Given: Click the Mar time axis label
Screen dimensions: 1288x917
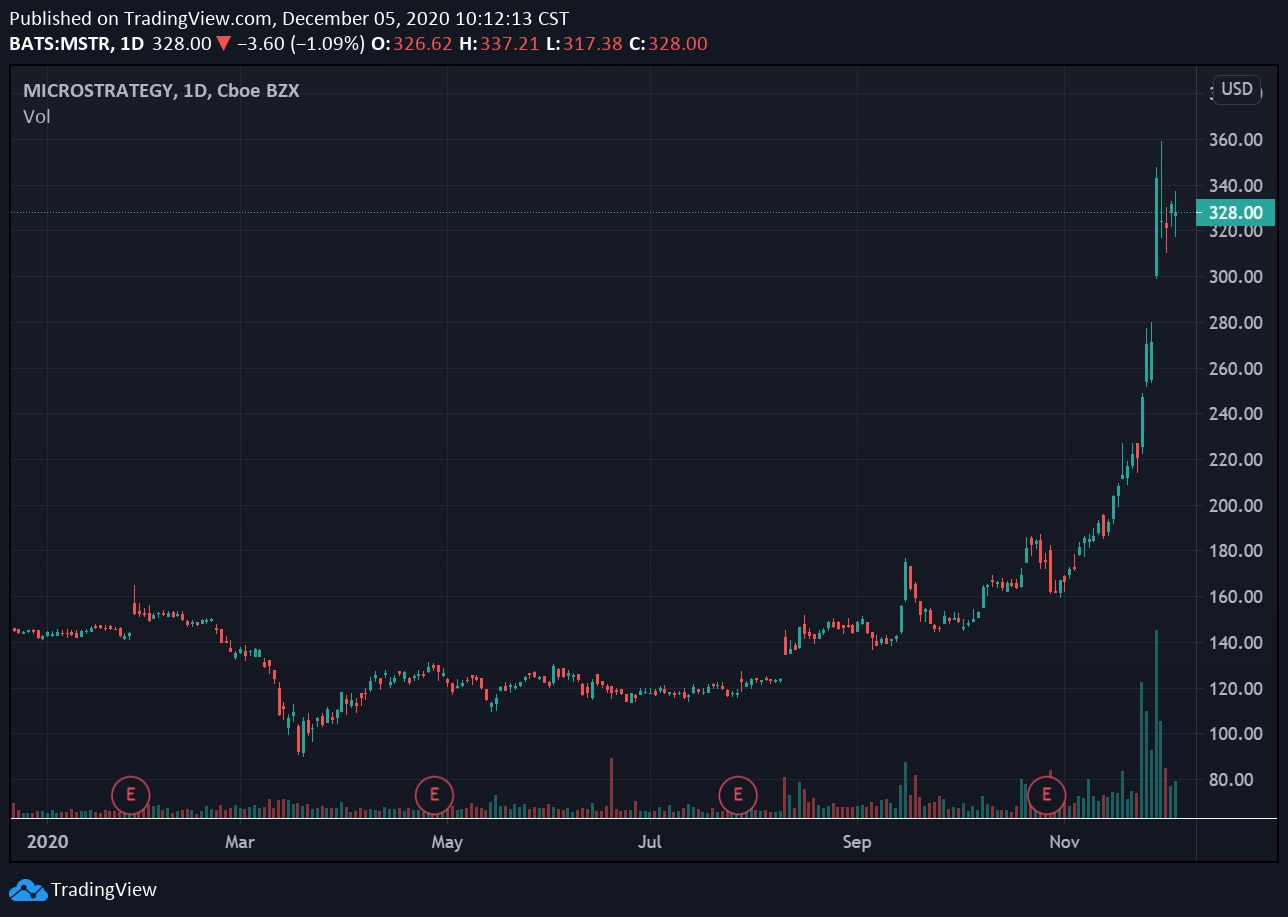Looking at the screenshot, I should coord(240,842).
